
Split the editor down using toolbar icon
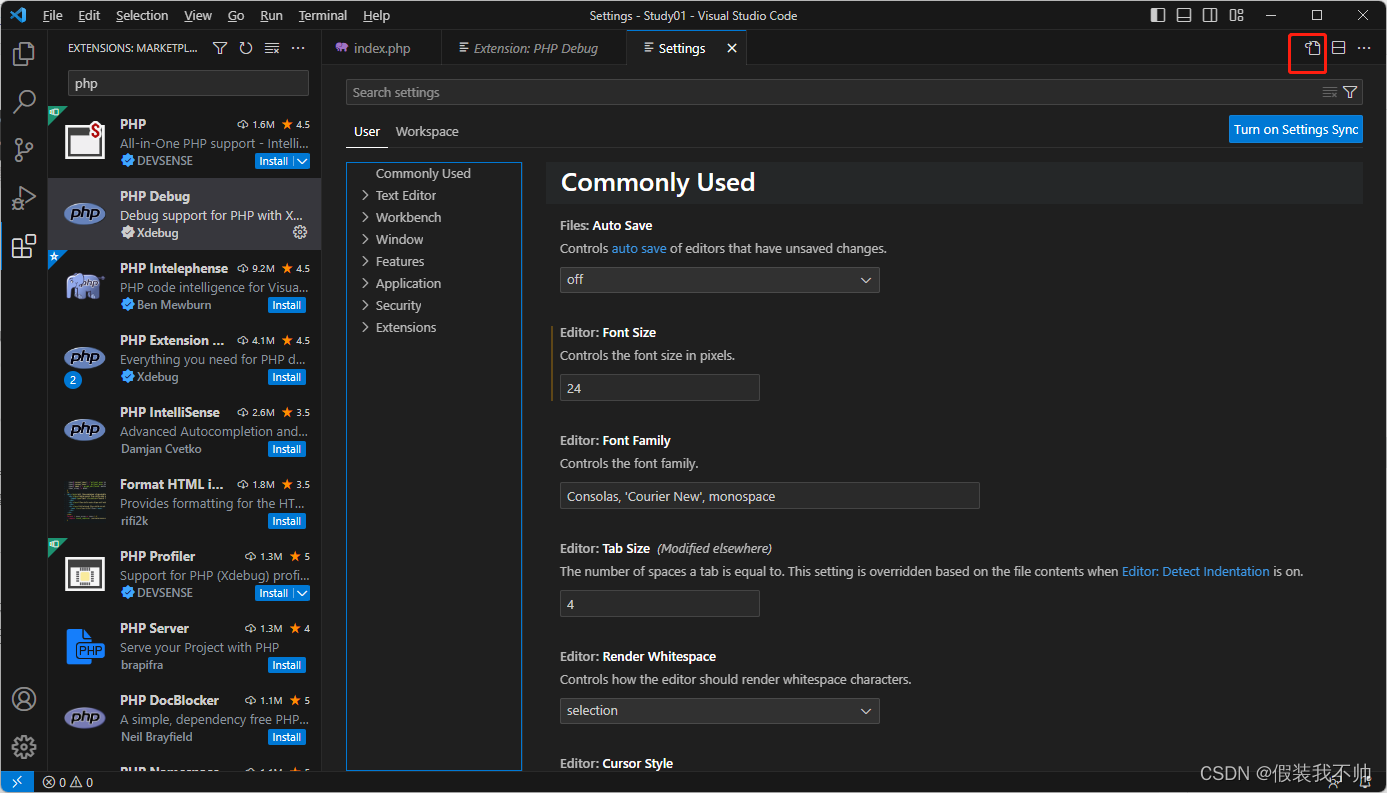pyautogui.click(x=1338, y=48)
